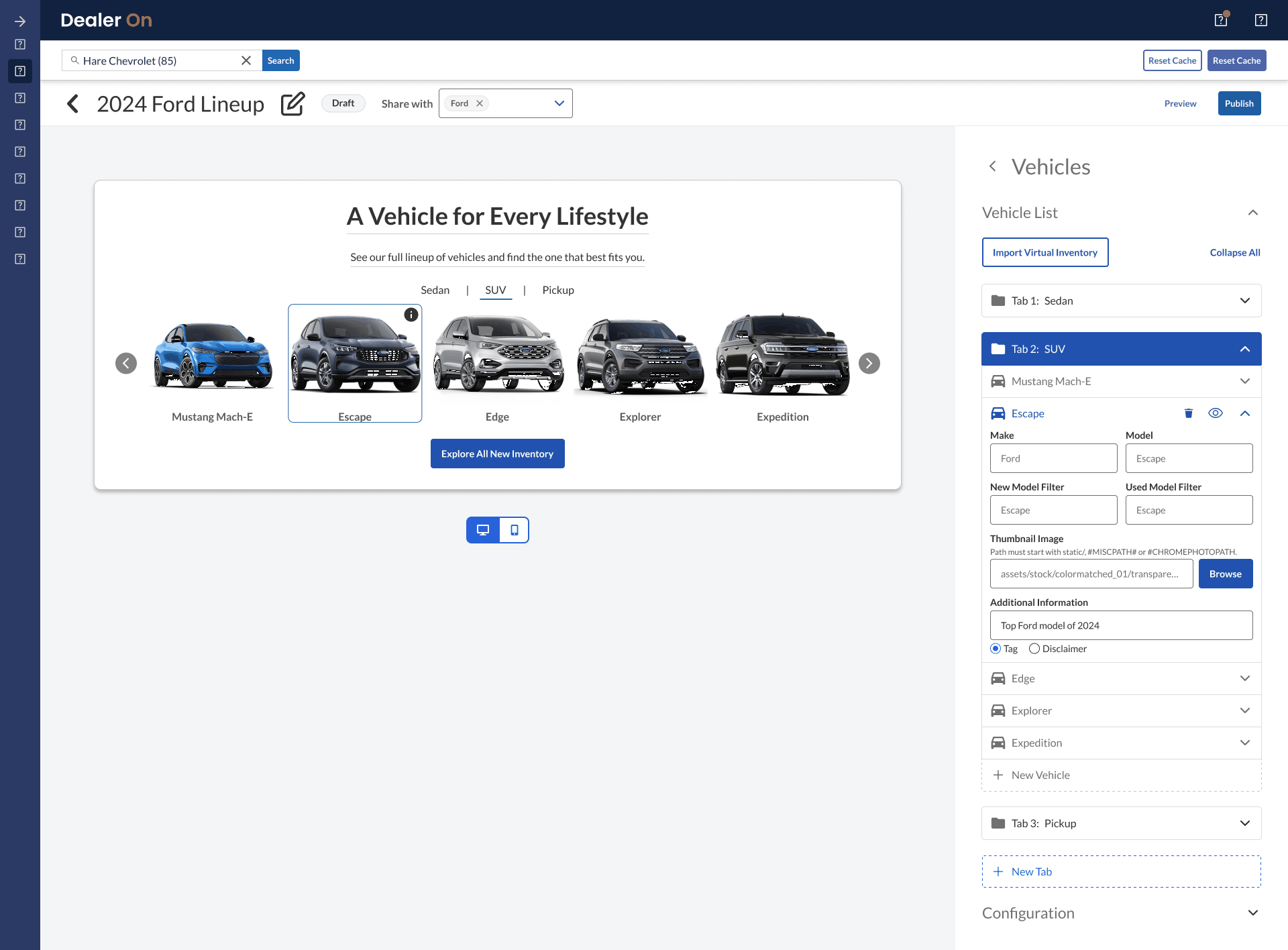Screen dimensions: 1288x950
Task: Toggle visibility of the Escape vehicle
Action: coord(1216,413)
